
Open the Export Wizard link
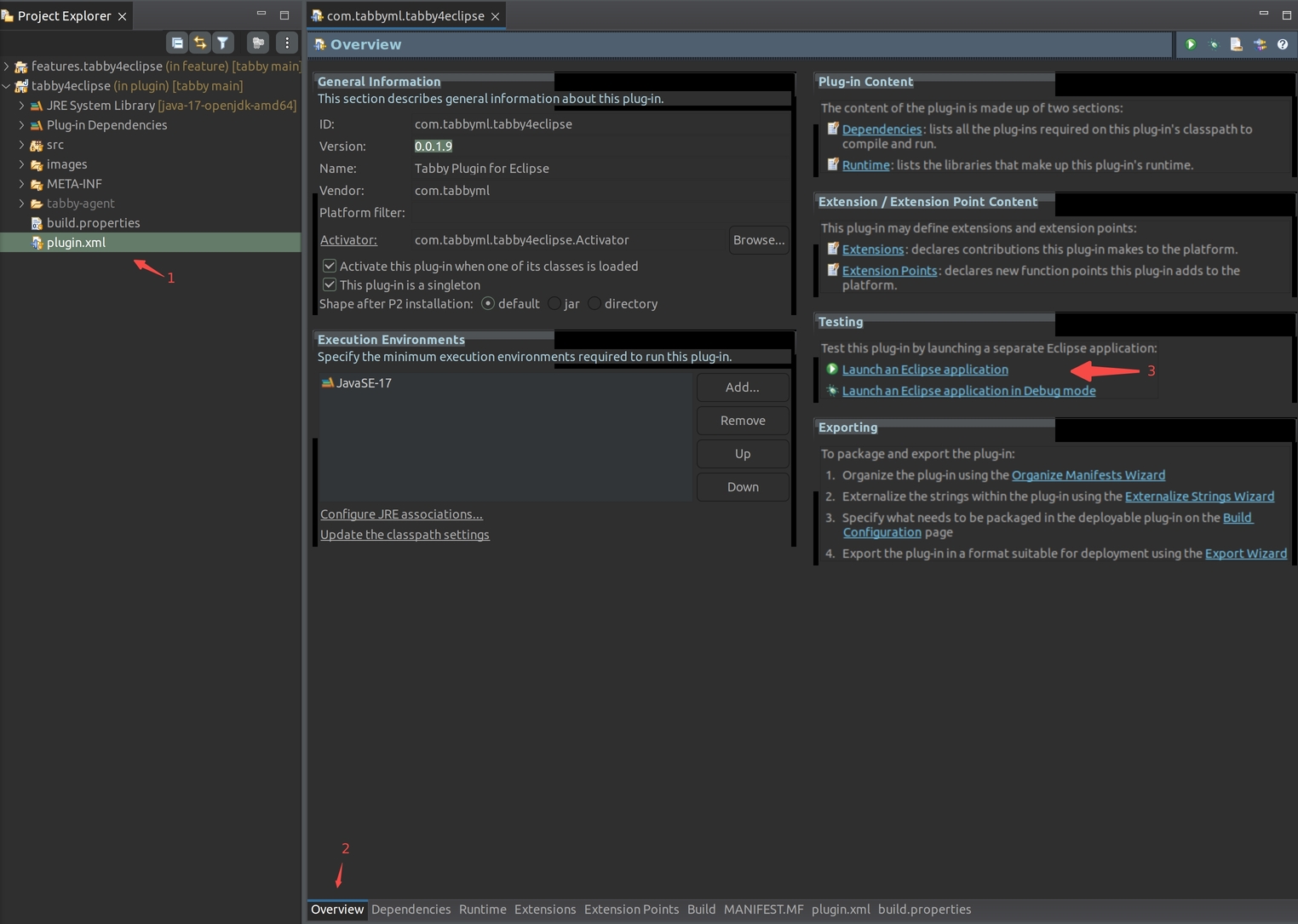click(x=1246, y=554)
